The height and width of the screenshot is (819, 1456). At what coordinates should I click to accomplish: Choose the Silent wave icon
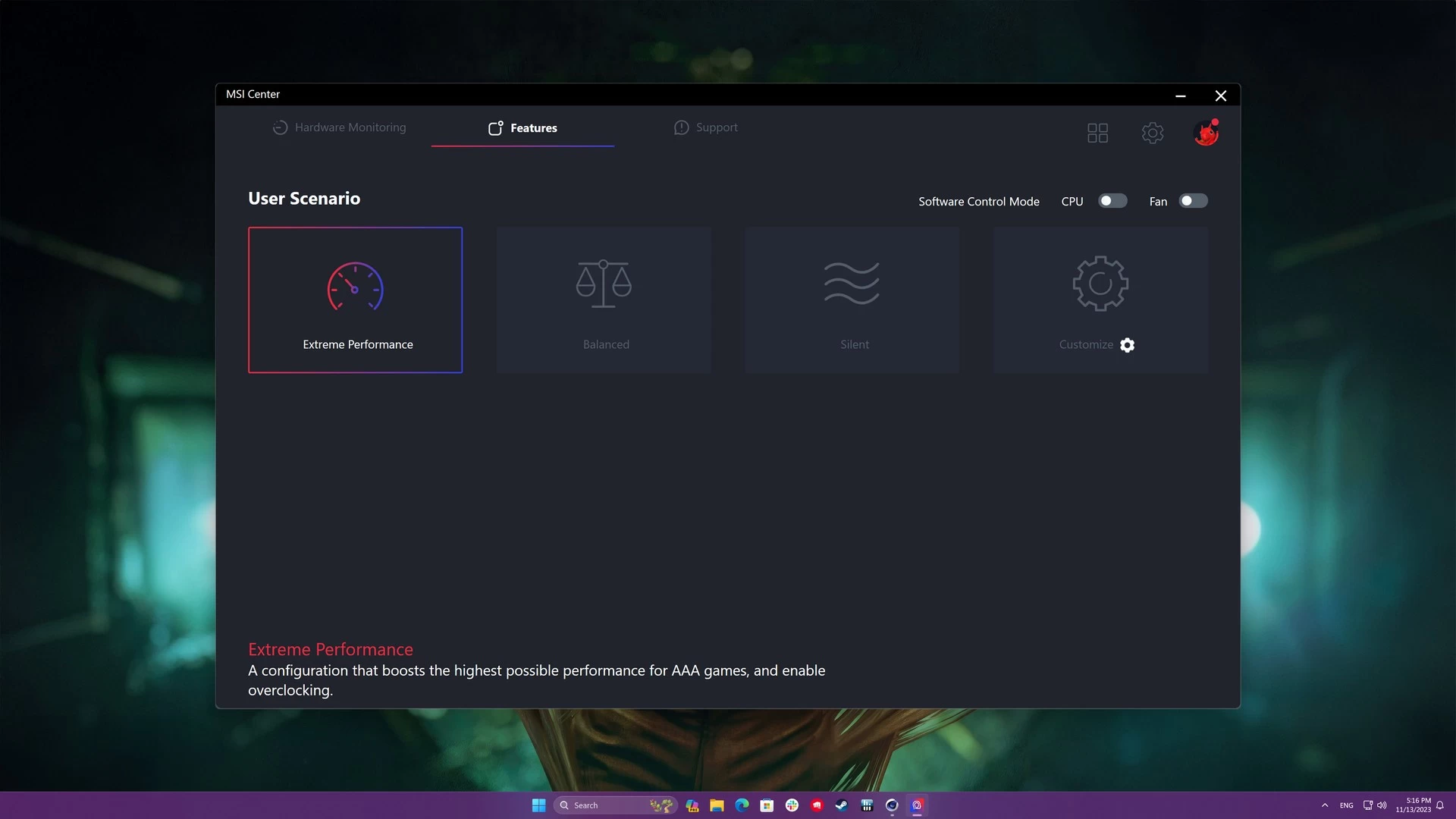(852, 284)
